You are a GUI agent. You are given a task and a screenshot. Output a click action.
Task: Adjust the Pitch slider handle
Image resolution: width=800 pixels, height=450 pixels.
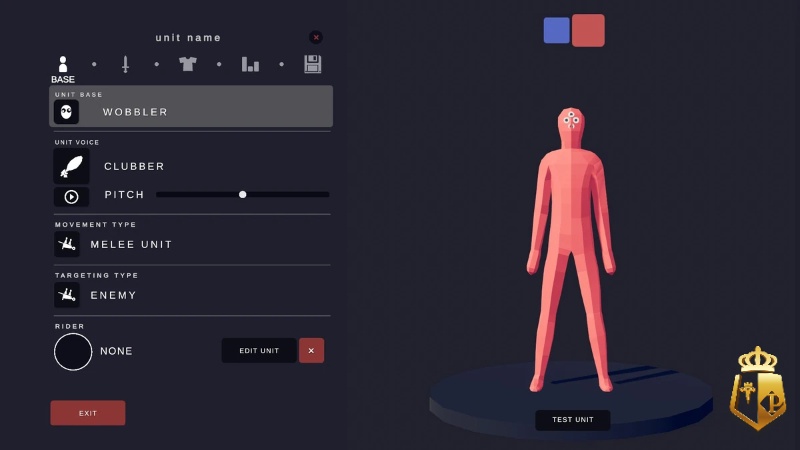point(243,194)
